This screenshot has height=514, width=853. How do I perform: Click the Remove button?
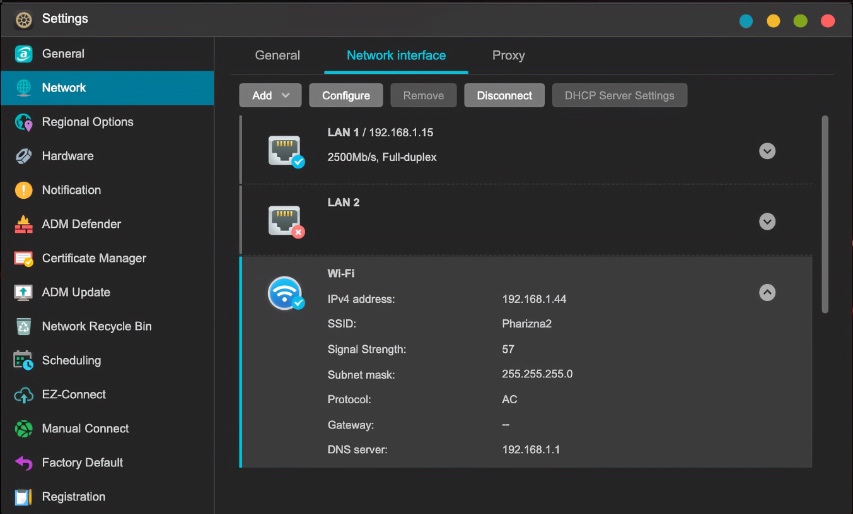423,95
